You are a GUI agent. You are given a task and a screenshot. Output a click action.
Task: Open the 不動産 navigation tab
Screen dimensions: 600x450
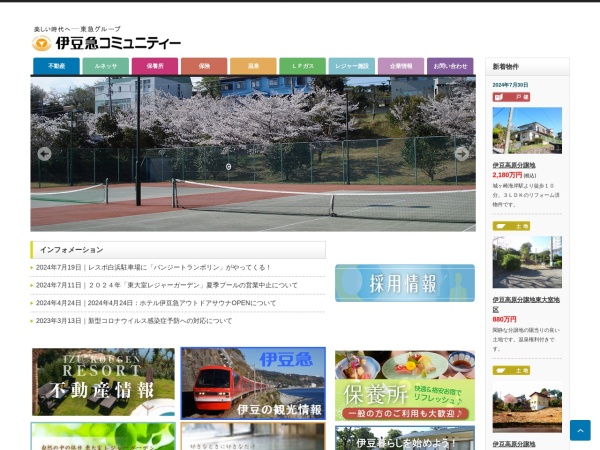pyautogui.click(x=56, y=66)
